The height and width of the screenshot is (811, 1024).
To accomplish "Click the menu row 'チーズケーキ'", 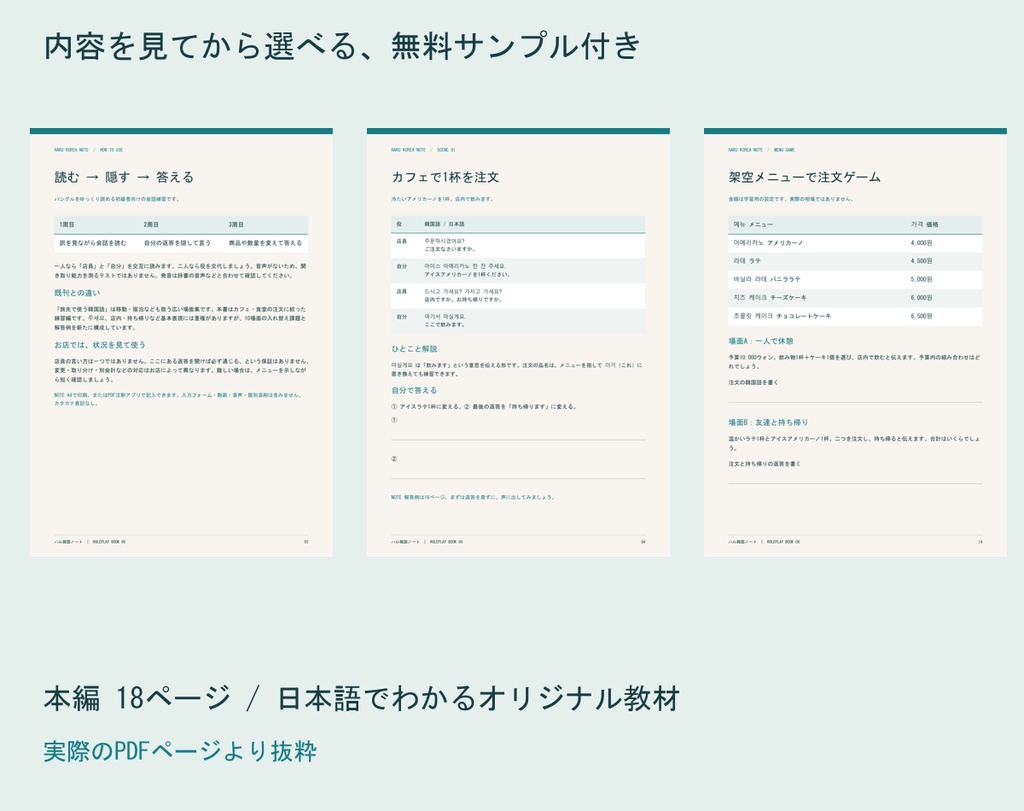I will [x=855, y=298].
